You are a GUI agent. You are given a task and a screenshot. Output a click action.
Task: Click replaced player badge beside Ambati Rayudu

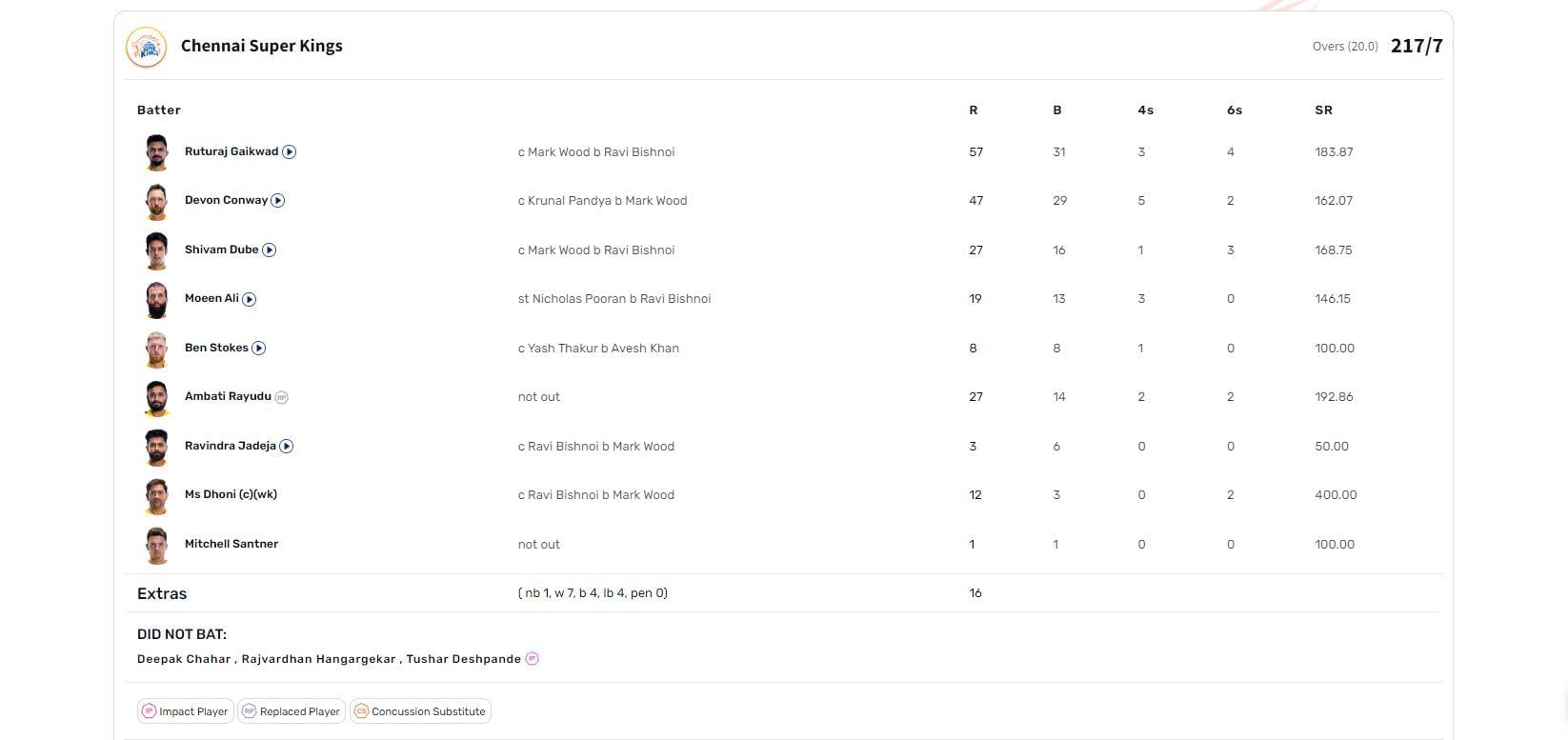tap(281, 398)
